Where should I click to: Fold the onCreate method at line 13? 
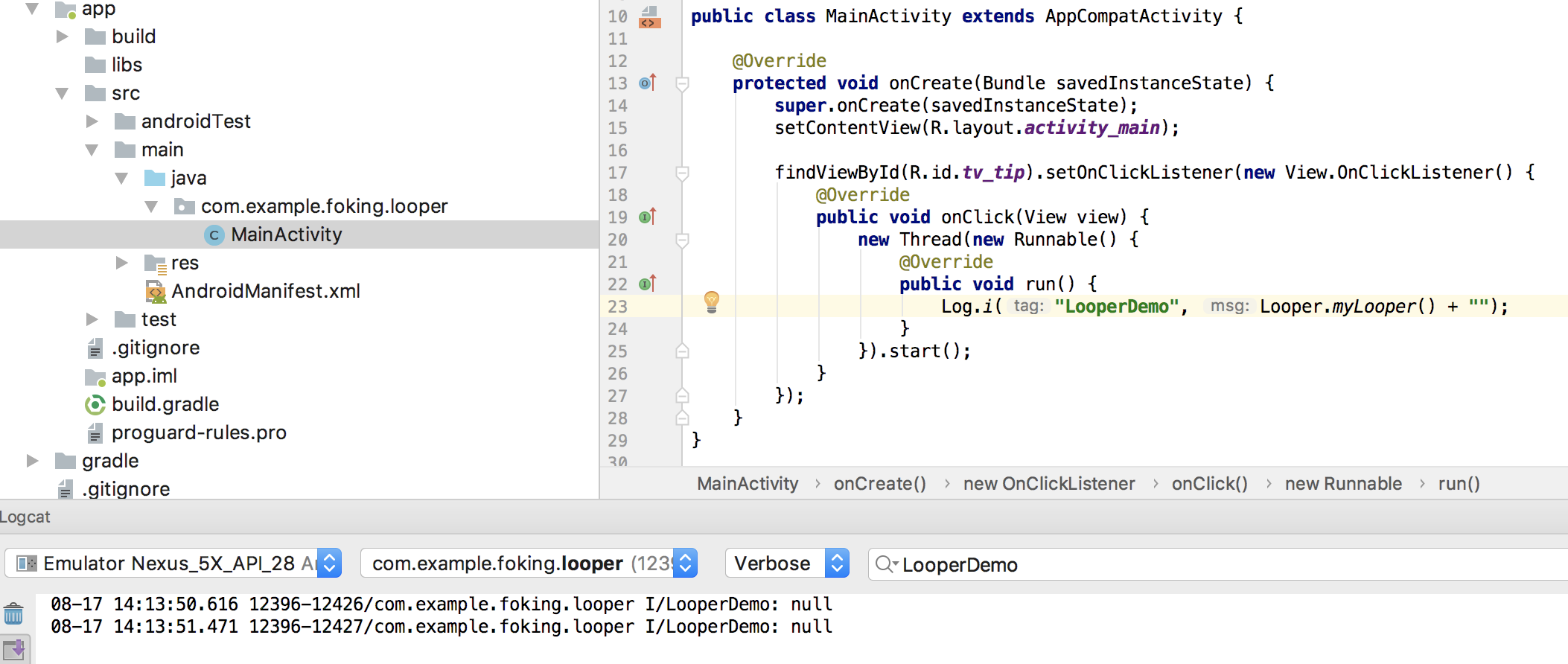pos(682,83)
